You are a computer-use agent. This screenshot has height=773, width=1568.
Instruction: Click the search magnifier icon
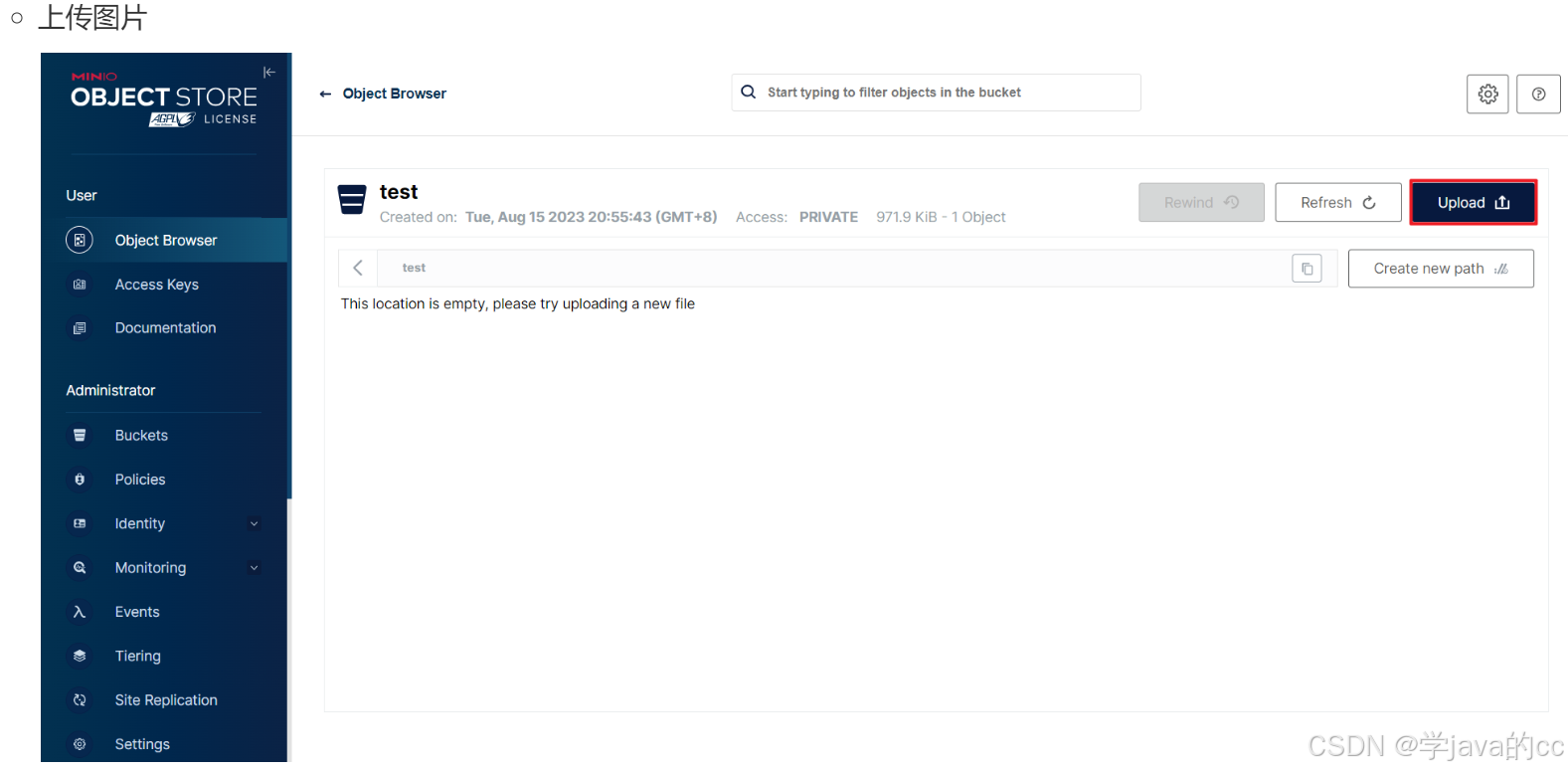(x=749, y=92)
